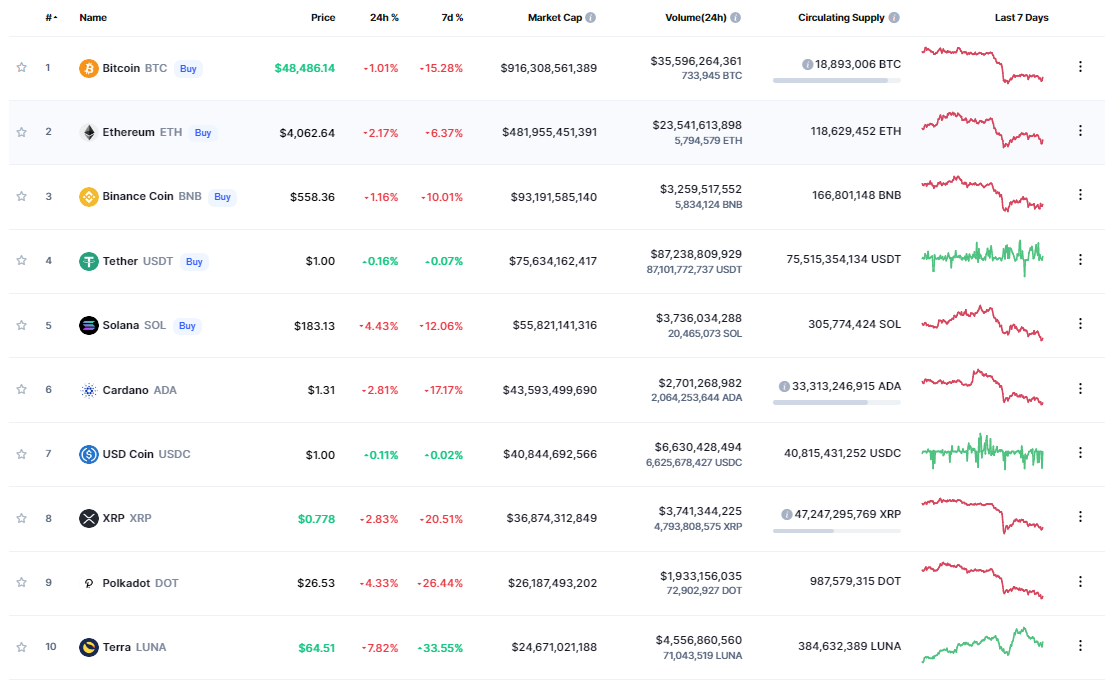Open the Polkadot DOT coin page
Image resolution: width=1107 pixels, height=686 pixels.
click(140, 583)
